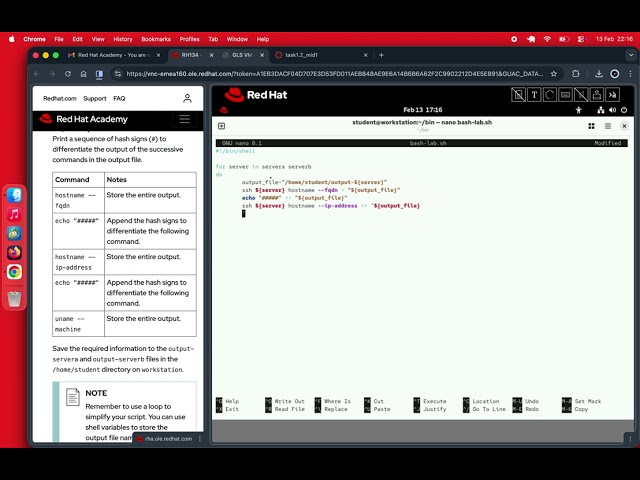
Task: Open macOS Control Center icon
Action: pos(581,39)
